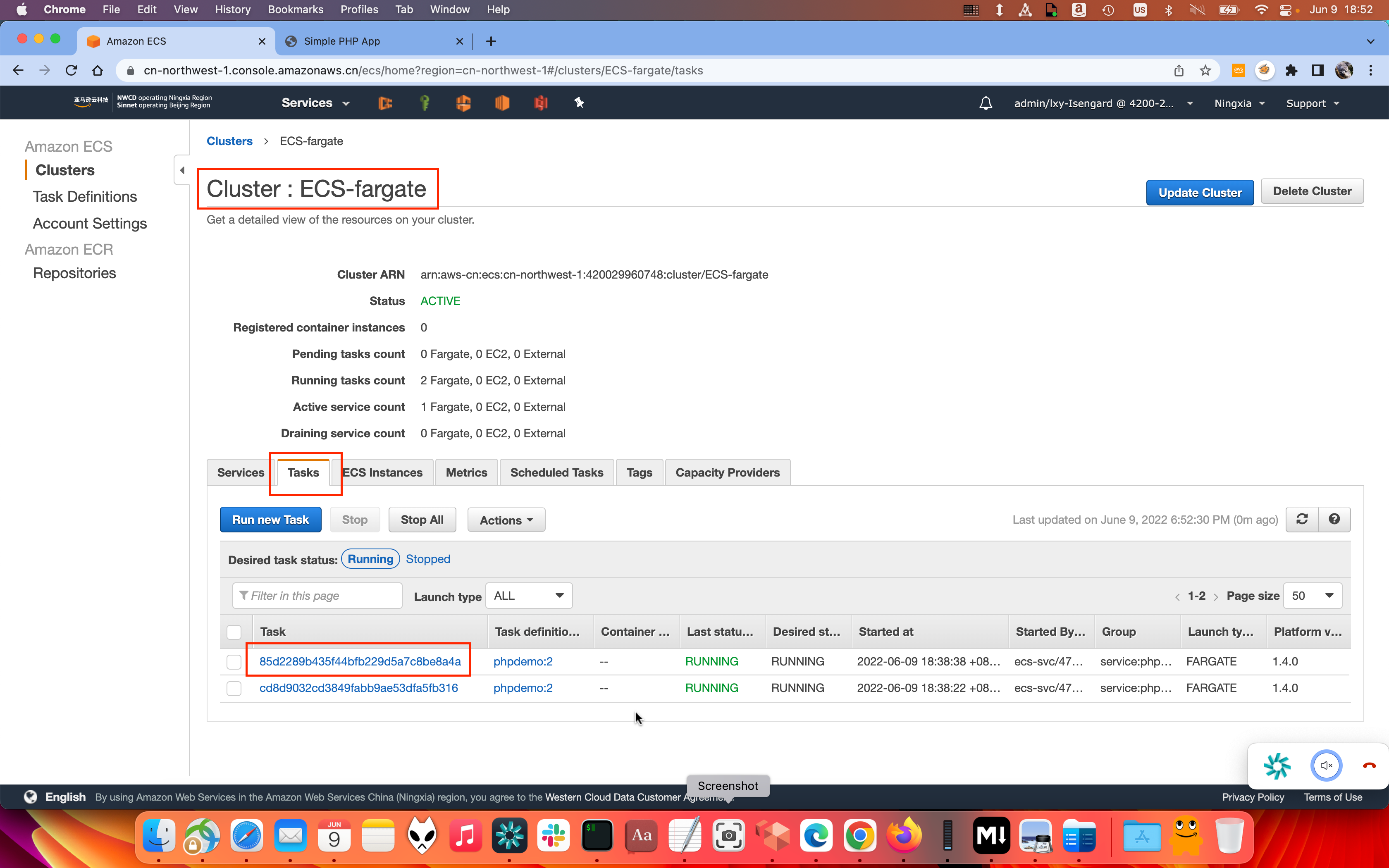This screenshot has height=868, width=1389.
Task: Expand the Actions dropdown button
Action: pos(506,520)
